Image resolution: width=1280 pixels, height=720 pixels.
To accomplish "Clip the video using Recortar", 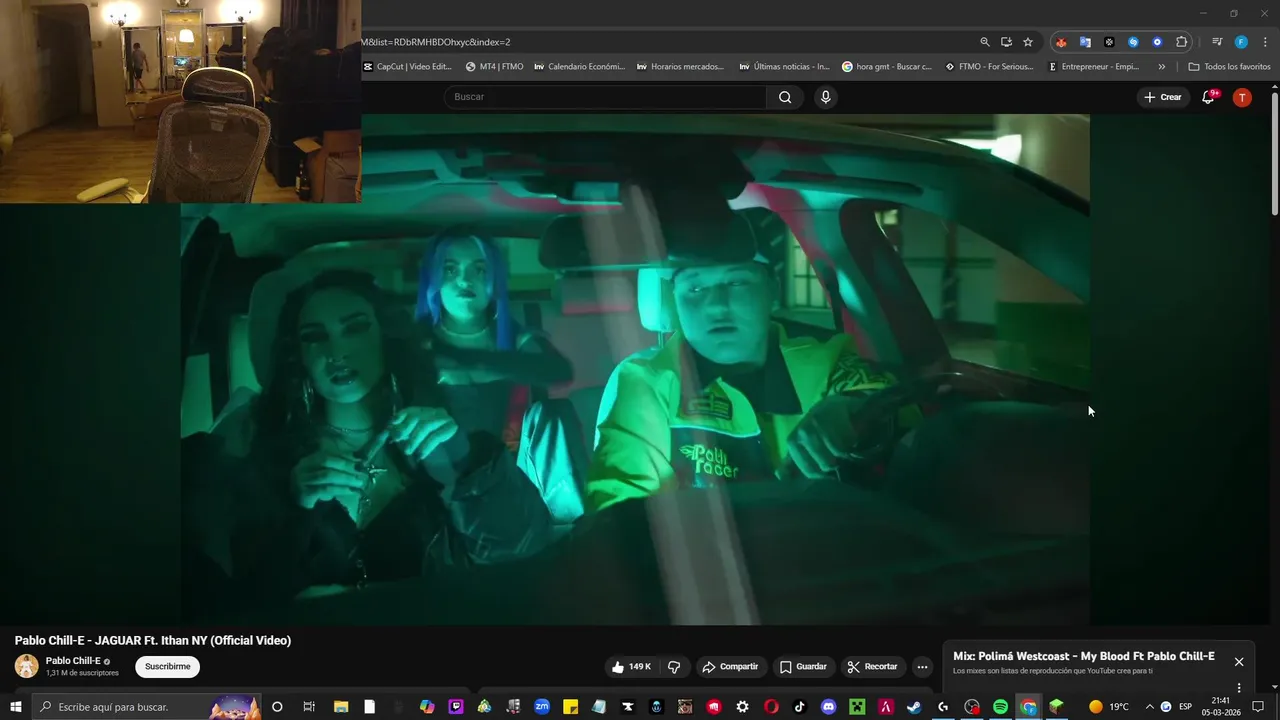I will [872, 667].
